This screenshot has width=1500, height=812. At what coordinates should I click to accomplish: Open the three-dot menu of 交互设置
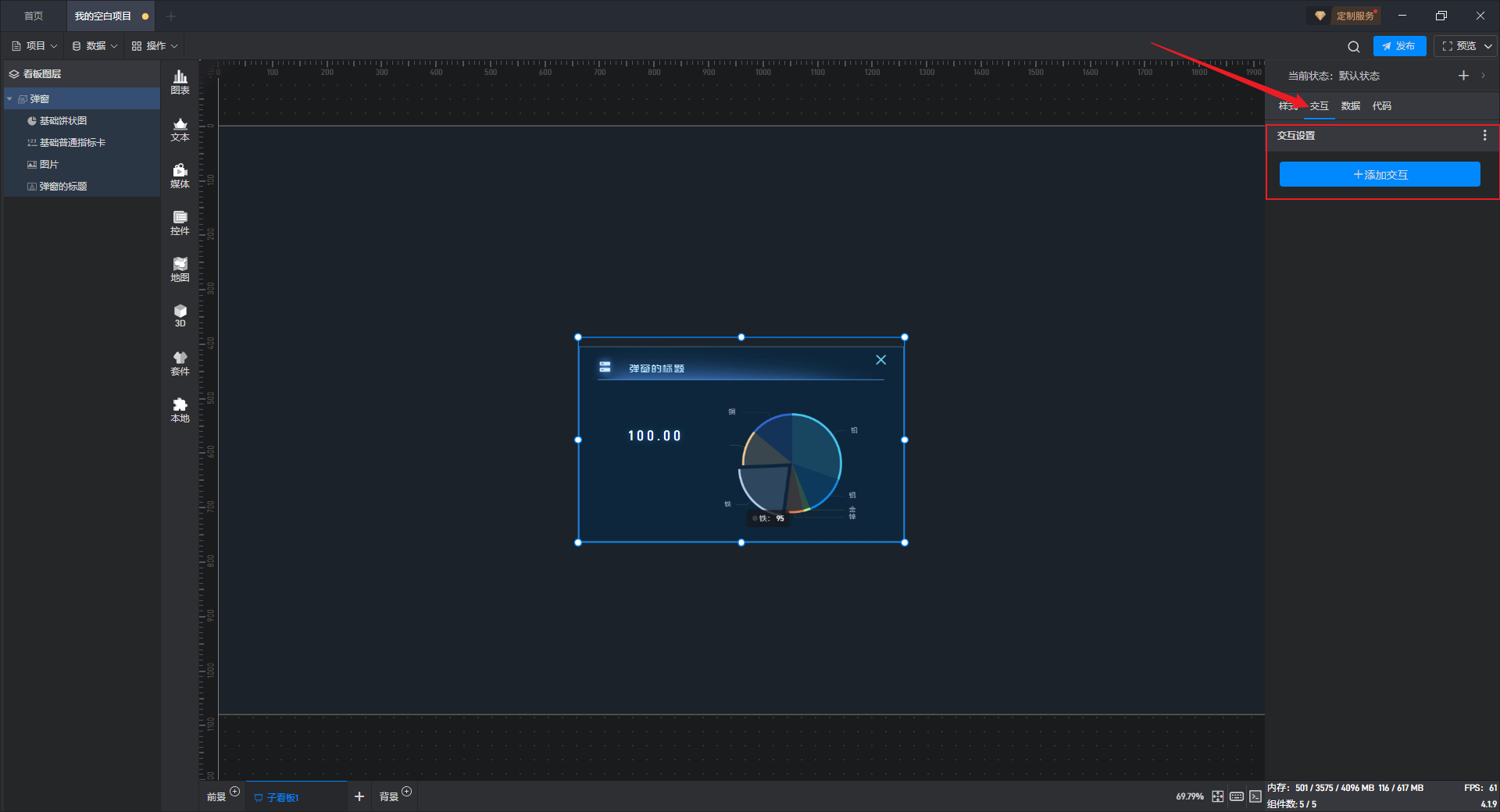click(1484, 136)
